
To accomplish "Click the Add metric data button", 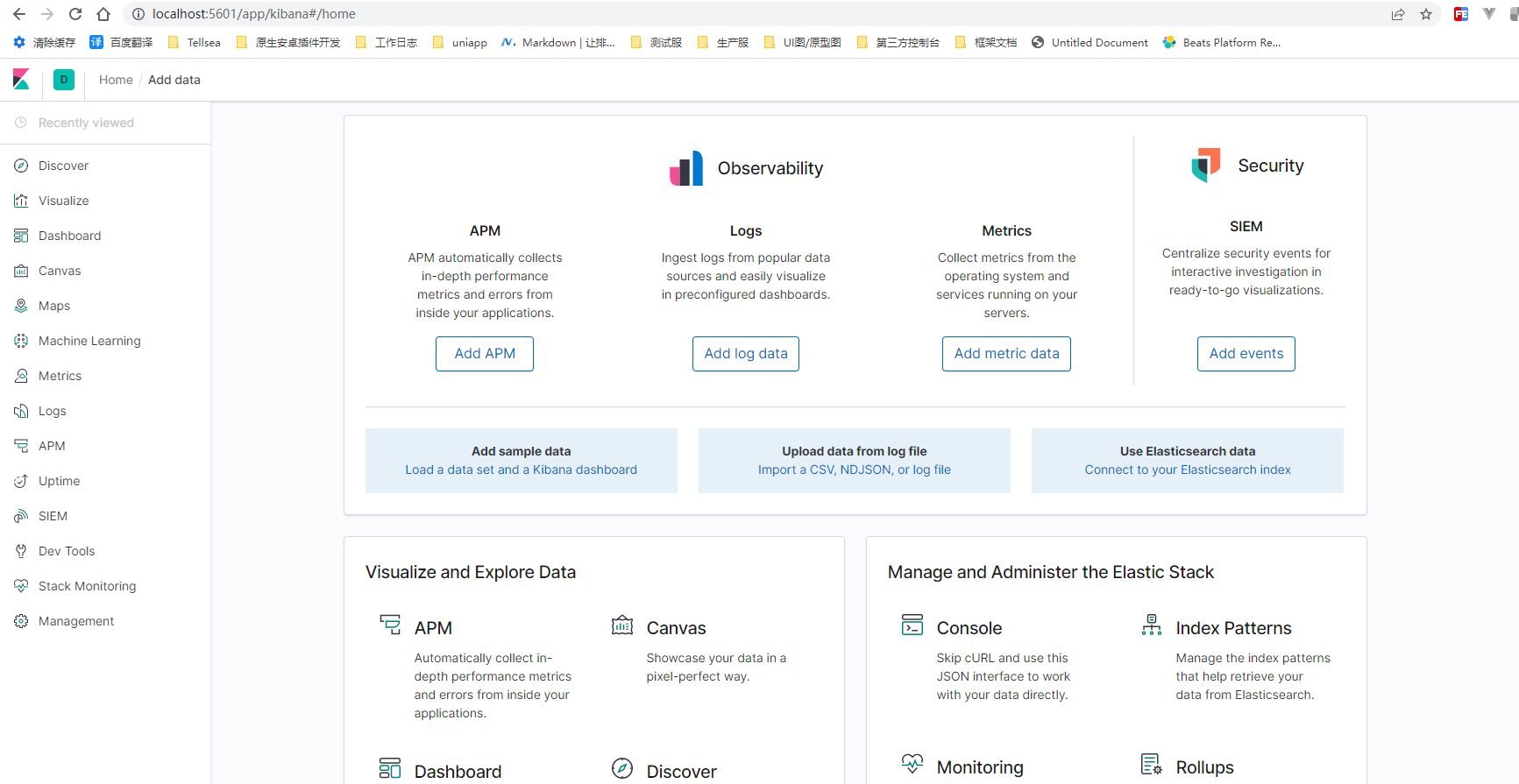I will pos(1006,354).
